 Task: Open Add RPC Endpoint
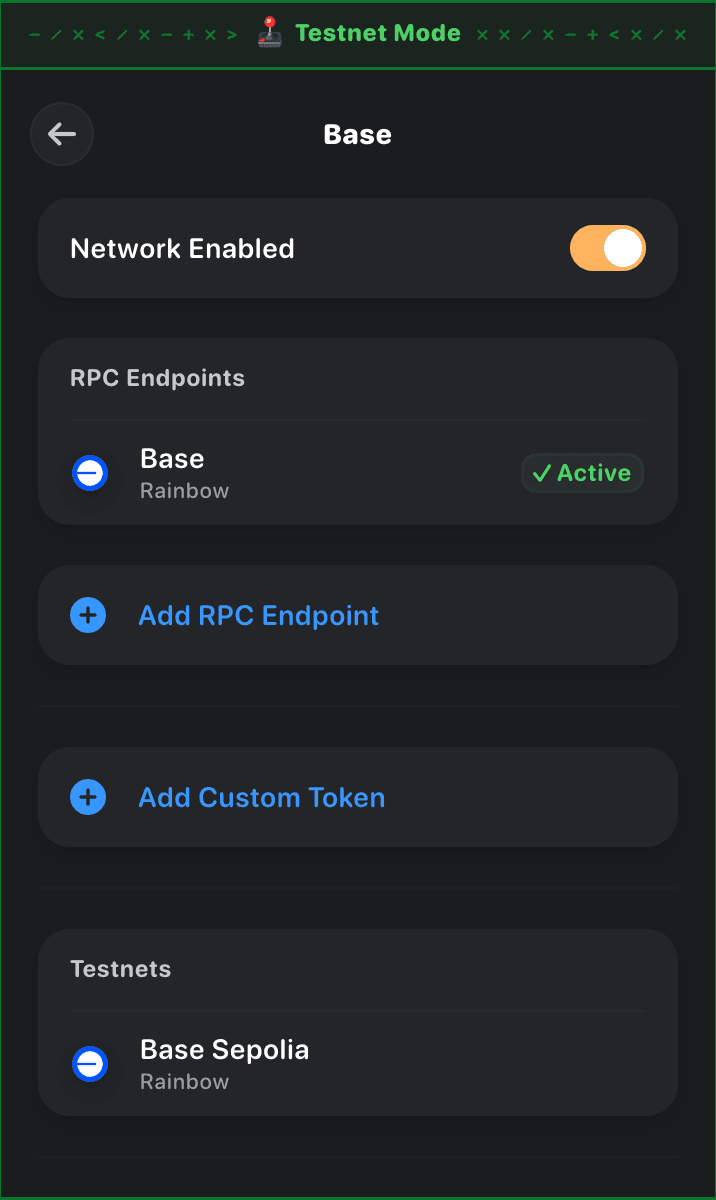(x=258, y=615)
